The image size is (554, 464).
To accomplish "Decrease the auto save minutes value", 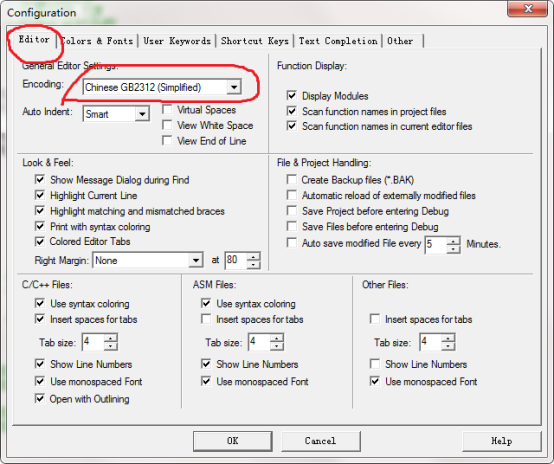I will point(453,249).
